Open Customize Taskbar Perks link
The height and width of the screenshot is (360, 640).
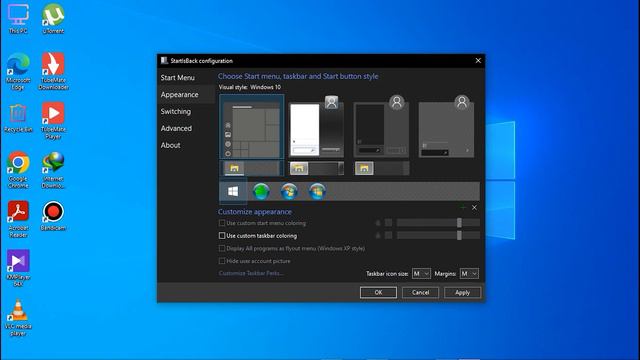tap(251, 273)
